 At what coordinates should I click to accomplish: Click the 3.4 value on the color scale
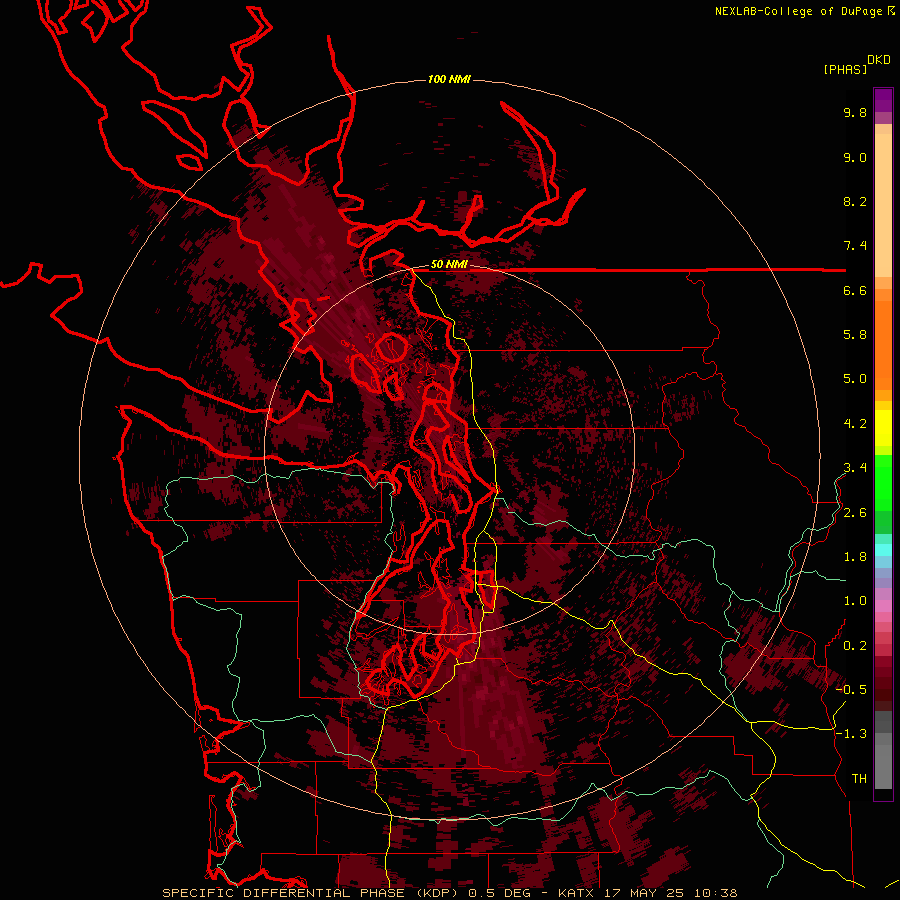855,468
